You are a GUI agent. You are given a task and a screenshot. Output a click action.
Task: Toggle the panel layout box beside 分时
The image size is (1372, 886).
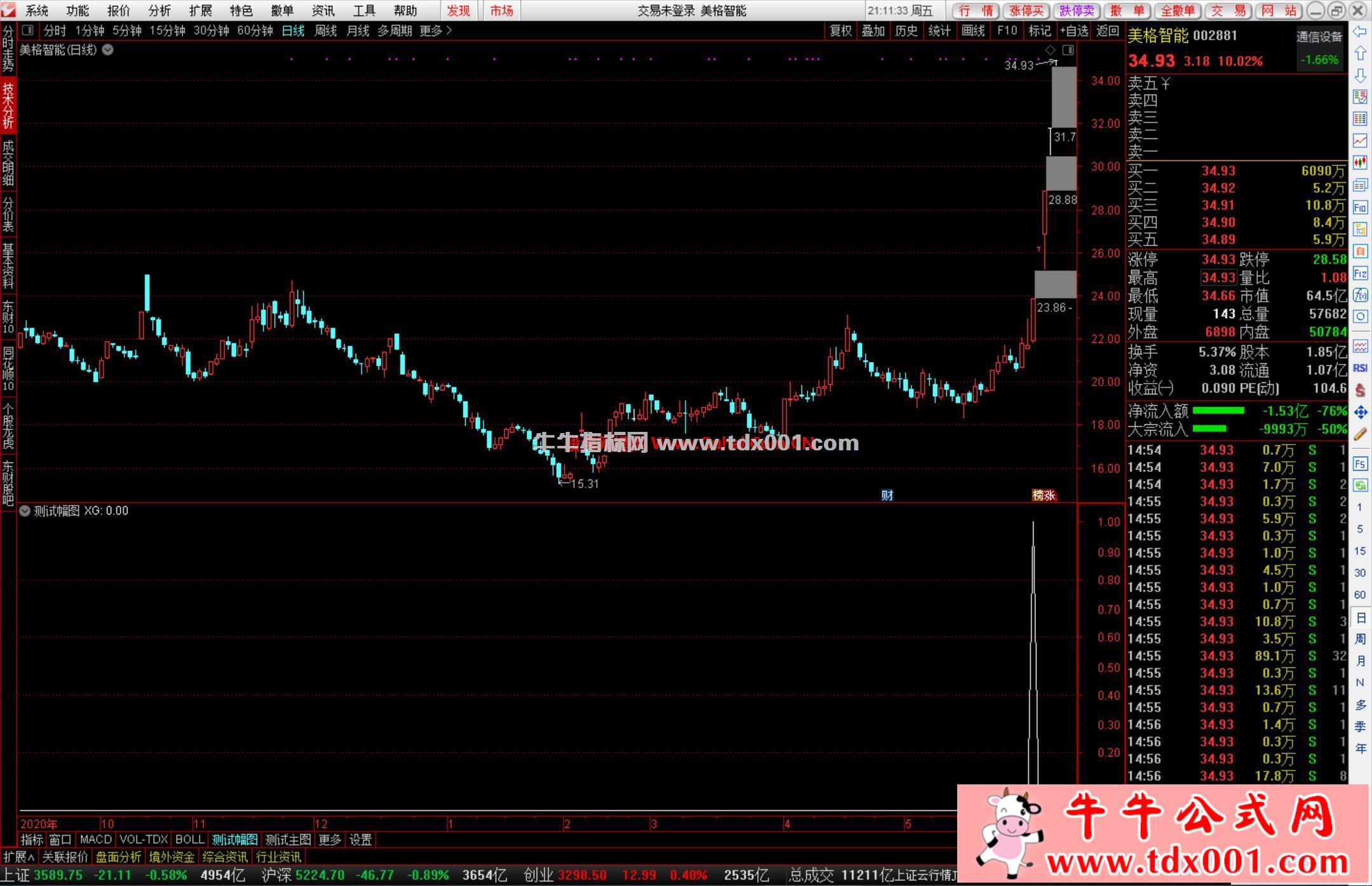pyautogui.click(x=27, y=30)
